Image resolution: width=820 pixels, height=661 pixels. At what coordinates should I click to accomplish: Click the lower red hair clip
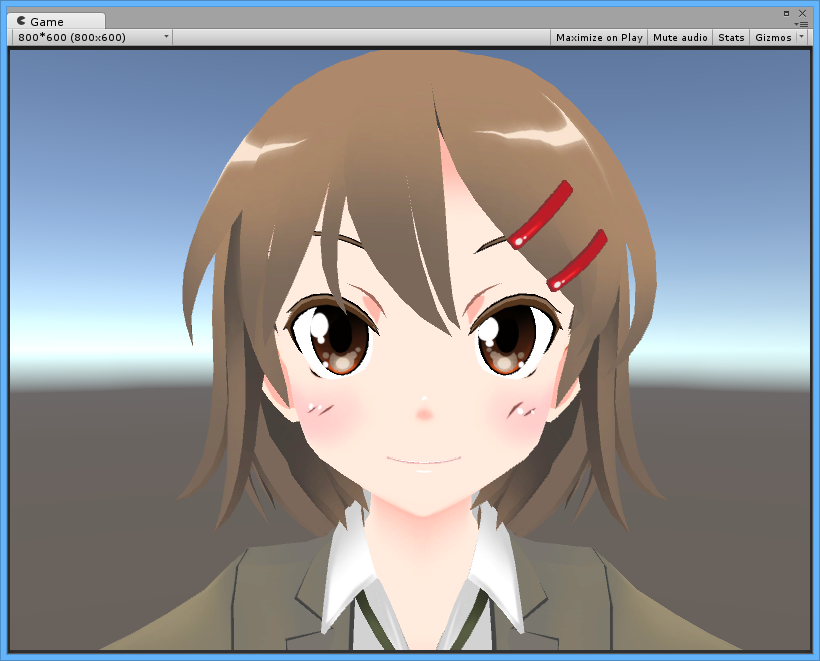[577, 260]
